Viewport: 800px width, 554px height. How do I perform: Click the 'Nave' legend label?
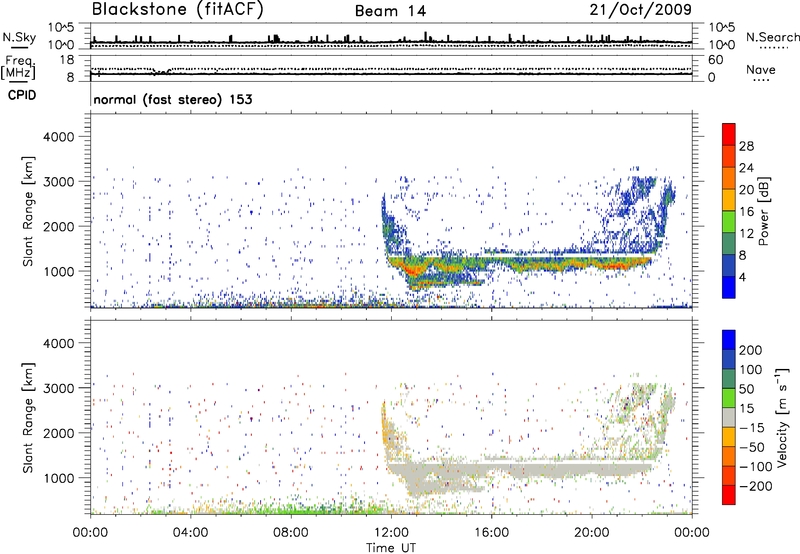(x=760, y=69)
